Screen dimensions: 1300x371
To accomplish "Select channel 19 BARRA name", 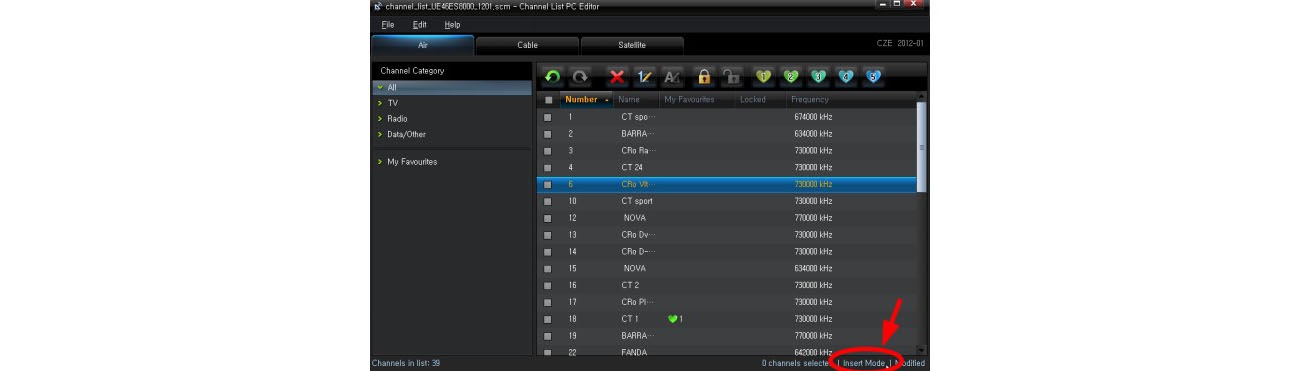I will (637, 336).
